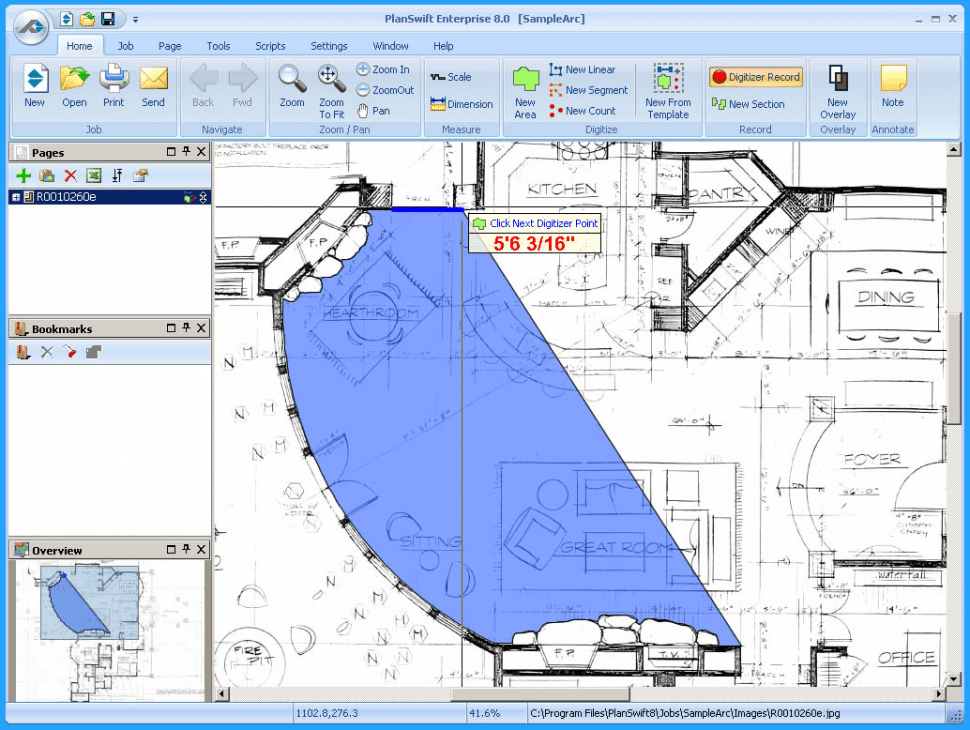Click the R0010260e.jpg file path in status bar
This screenshot has width=970, height=730.
(x=685, y=713)
